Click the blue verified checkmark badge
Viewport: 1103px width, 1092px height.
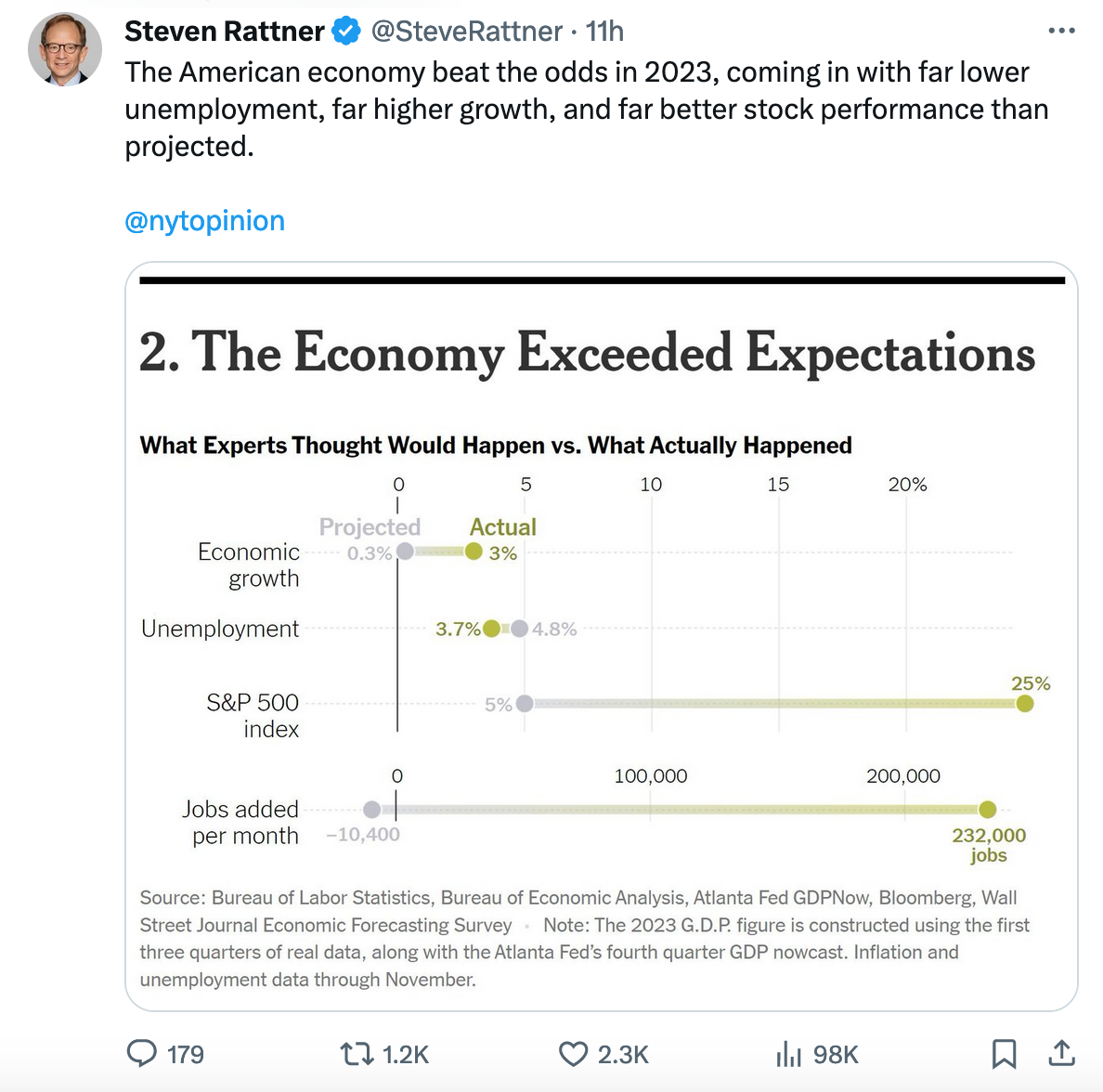[346, 32]
